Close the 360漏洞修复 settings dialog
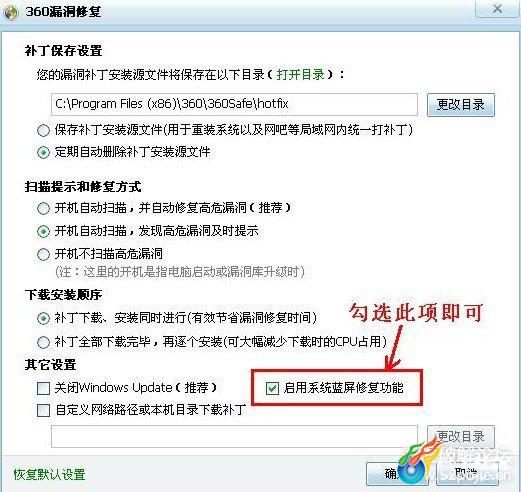 pos(497,9)
